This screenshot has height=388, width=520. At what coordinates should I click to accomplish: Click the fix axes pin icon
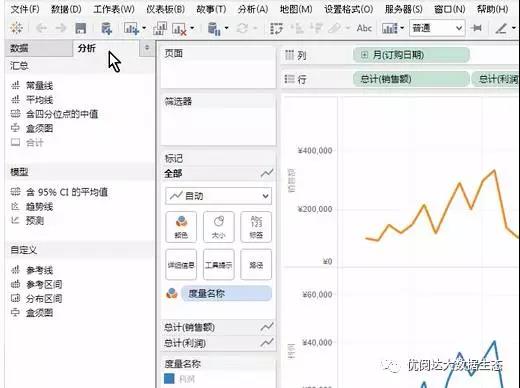(x=477, y=28)
